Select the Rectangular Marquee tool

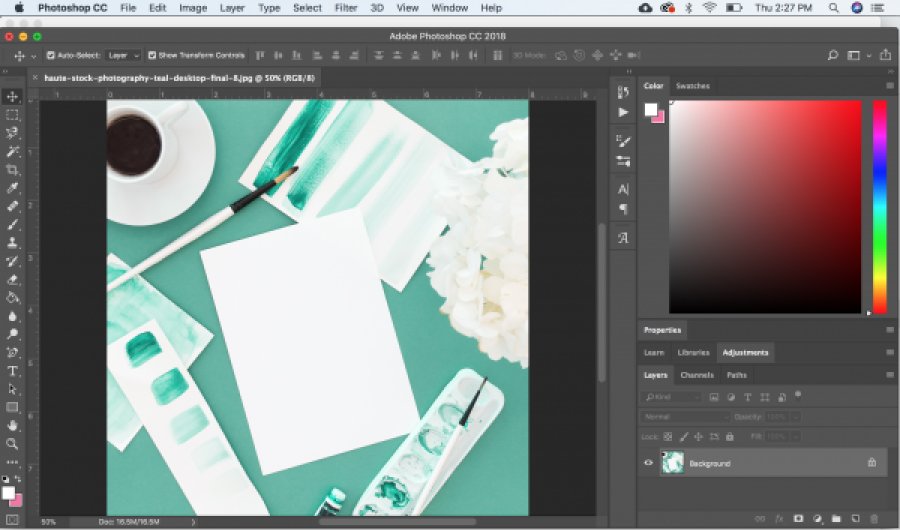12,115
